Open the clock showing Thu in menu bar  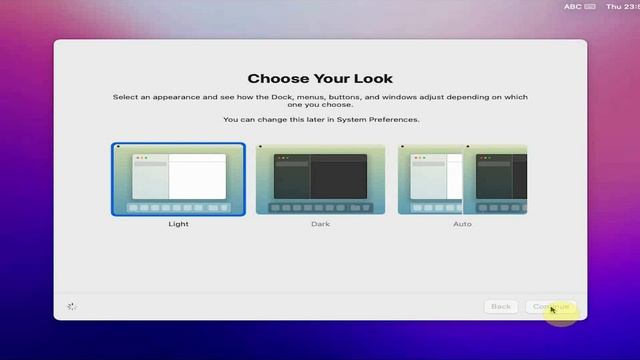[x=623, y=7]
